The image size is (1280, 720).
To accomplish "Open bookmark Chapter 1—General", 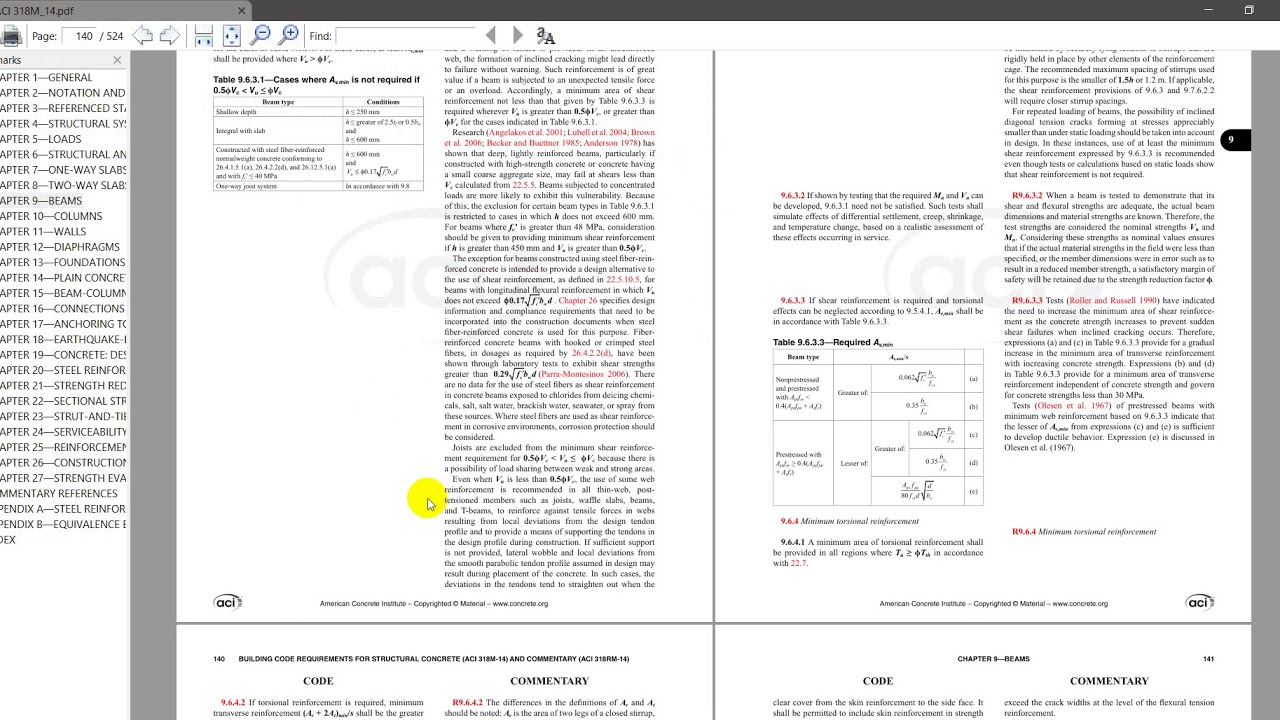I will coord(46,78).
